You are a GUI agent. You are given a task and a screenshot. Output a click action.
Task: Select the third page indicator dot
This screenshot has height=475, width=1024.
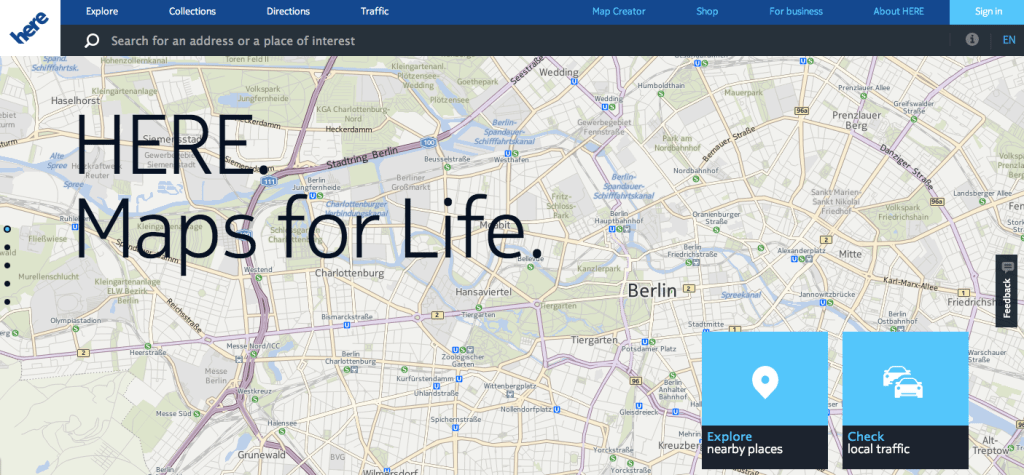pos(7,266)
